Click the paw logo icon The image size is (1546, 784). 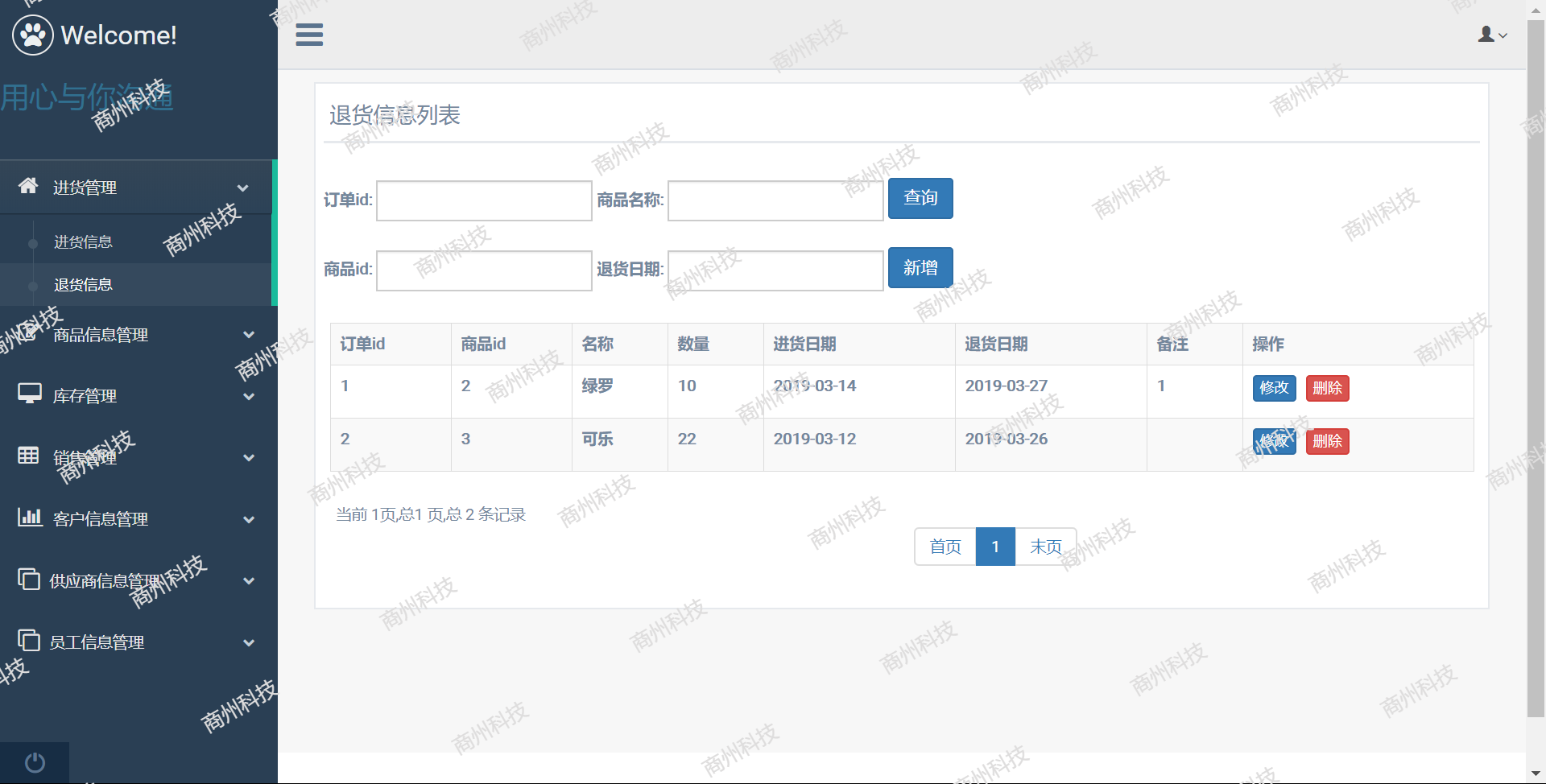(x=33, y=35)
